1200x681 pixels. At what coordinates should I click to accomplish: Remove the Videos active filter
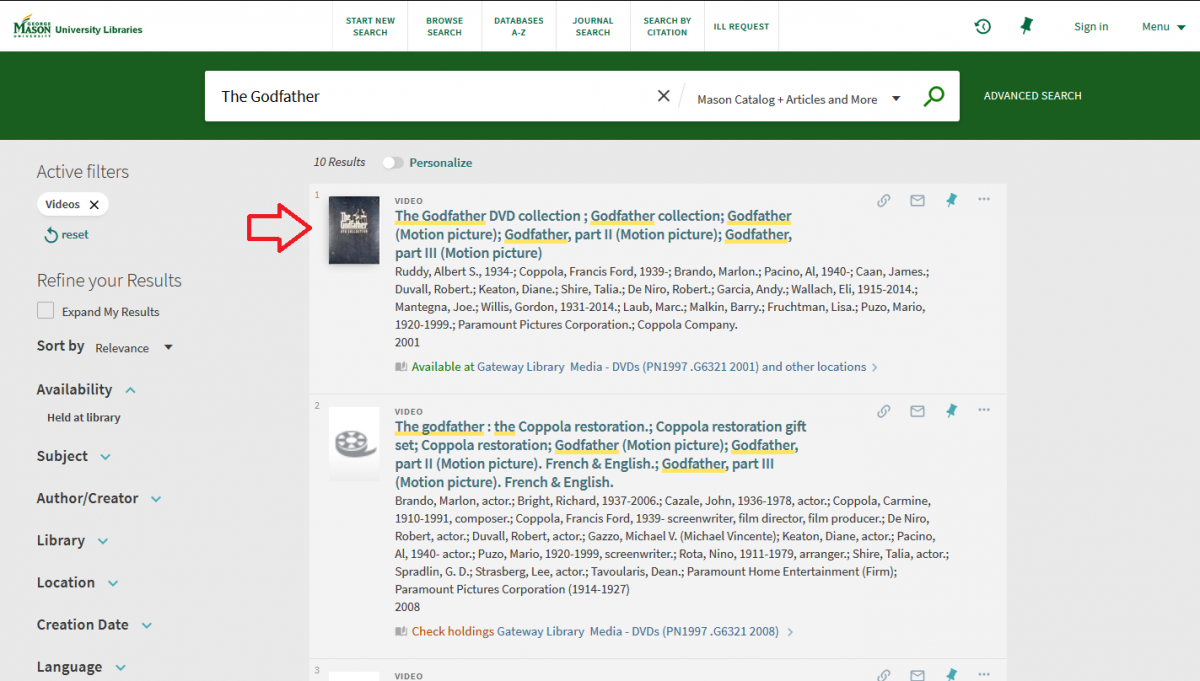96,204
